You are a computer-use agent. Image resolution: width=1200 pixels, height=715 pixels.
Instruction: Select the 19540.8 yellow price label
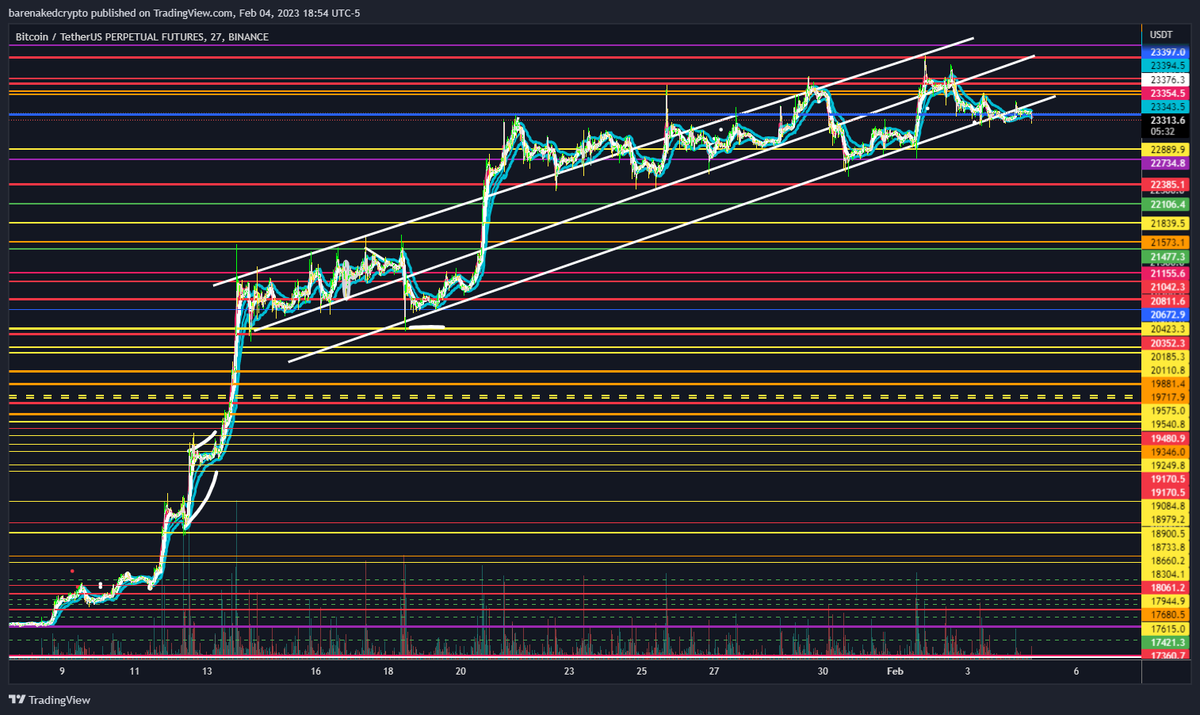pyautogui.click(x=1167, y=425)
